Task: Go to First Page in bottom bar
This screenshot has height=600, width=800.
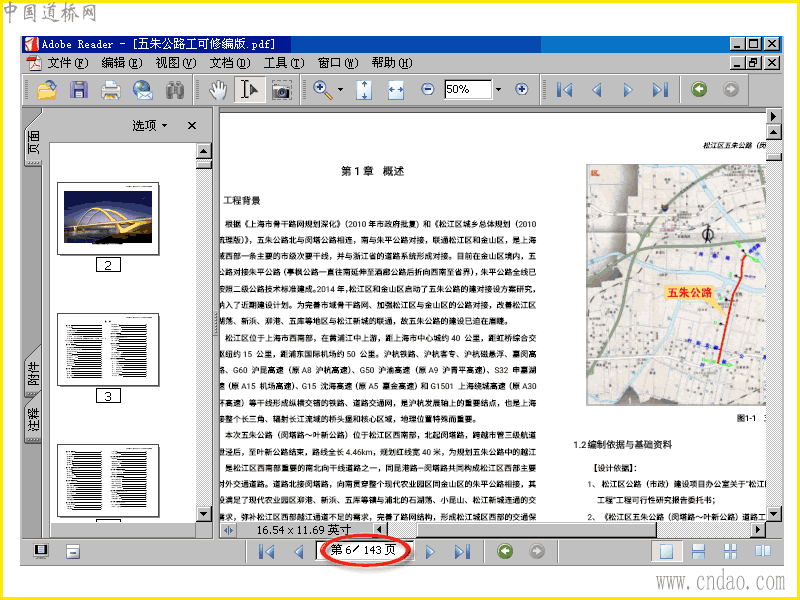Action: click(267, 552)
